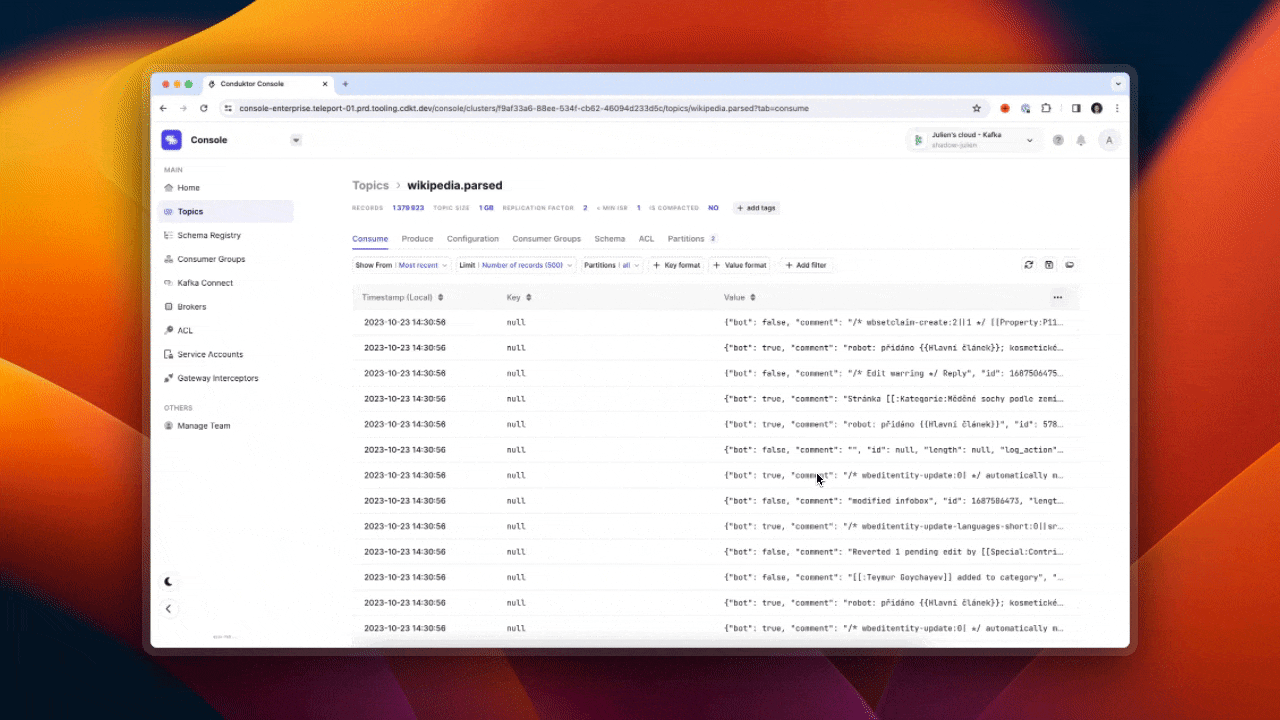Open the notifications bell

point(1081,140)
